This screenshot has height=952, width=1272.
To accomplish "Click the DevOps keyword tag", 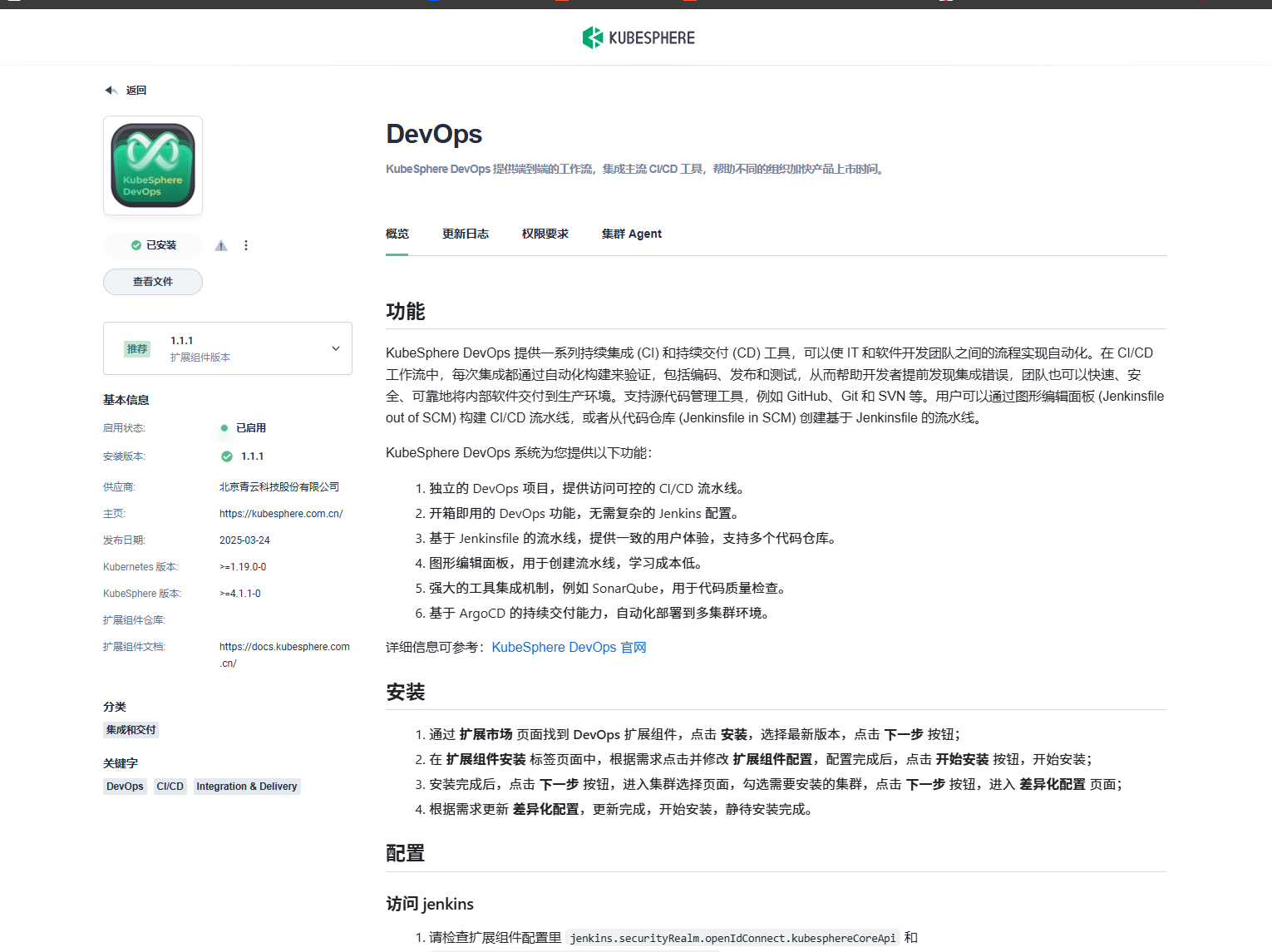I will 125,787.
